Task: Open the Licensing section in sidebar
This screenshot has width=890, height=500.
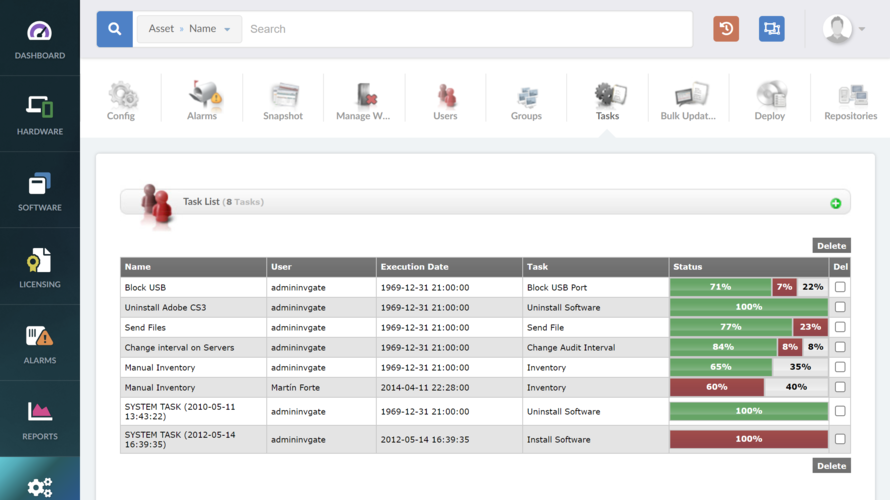Action: (39, 266)
